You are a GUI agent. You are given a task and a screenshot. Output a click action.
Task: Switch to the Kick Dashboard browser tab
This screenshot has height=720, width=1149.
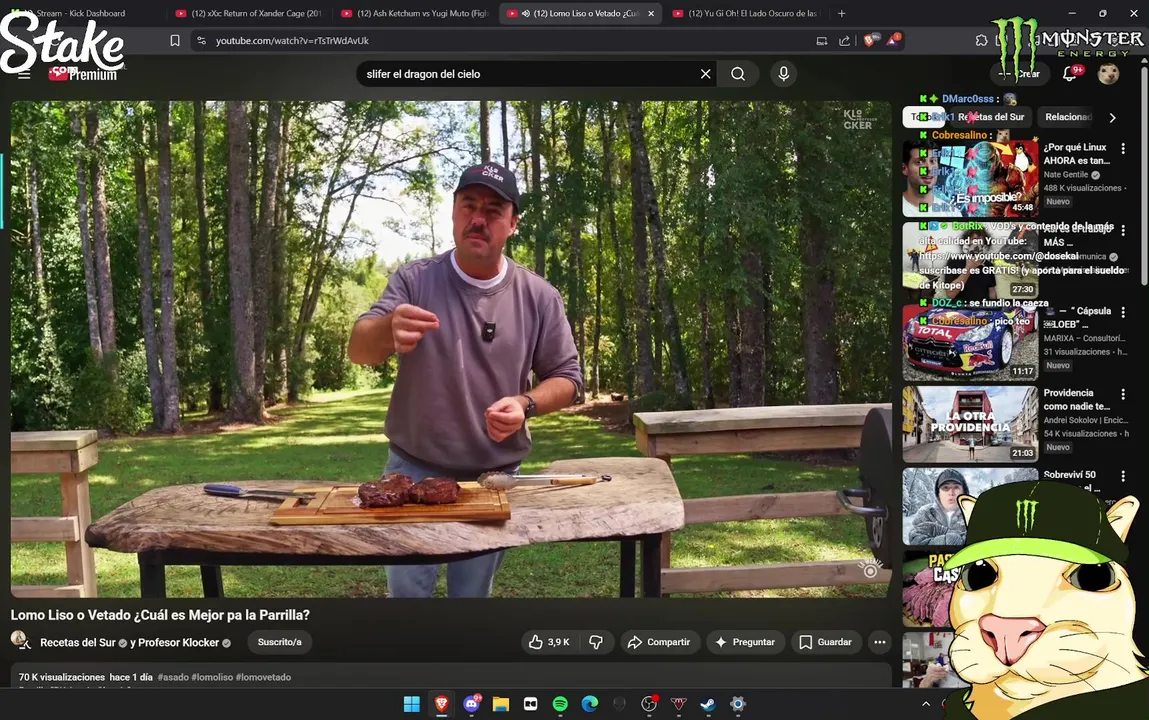(x=81, y=13)
